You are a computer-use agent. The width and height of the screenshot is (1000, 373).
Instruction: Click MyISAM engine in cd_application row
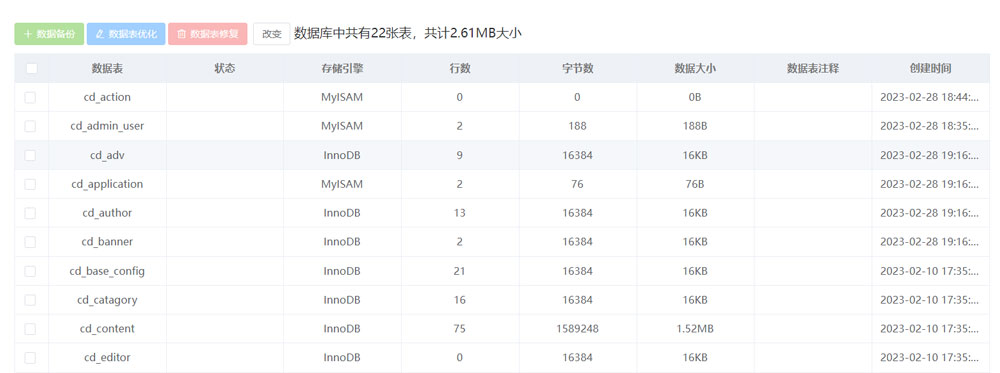(x=342, y=184)
